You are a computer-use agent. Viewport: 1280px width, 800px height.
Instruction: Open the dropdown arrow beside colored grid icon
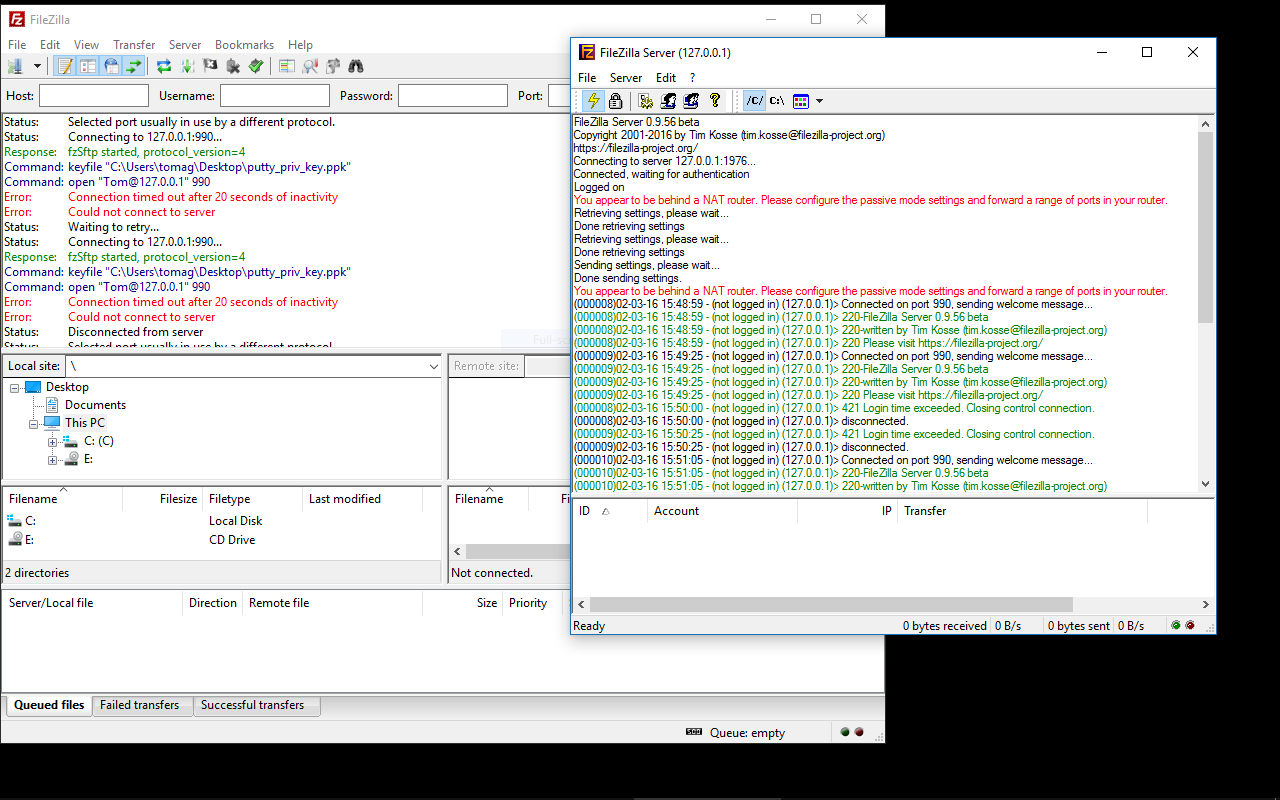[x=819, y=101]
